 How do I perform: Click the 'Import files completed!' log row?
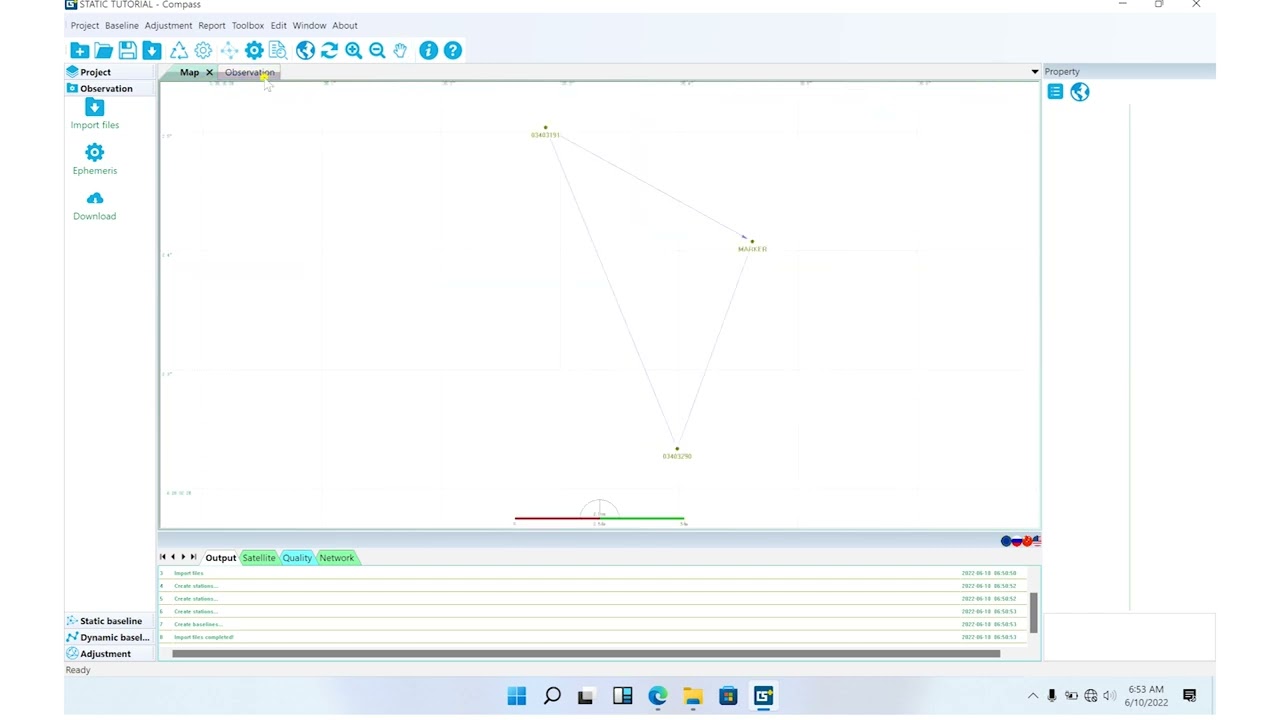point(592,637)
